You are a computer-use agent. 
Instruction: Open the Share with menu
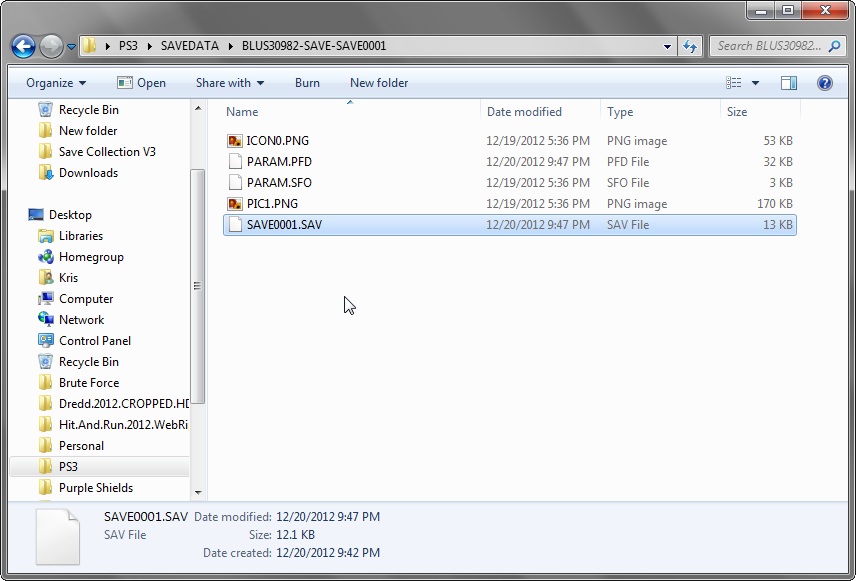click(x=230, y=83)
